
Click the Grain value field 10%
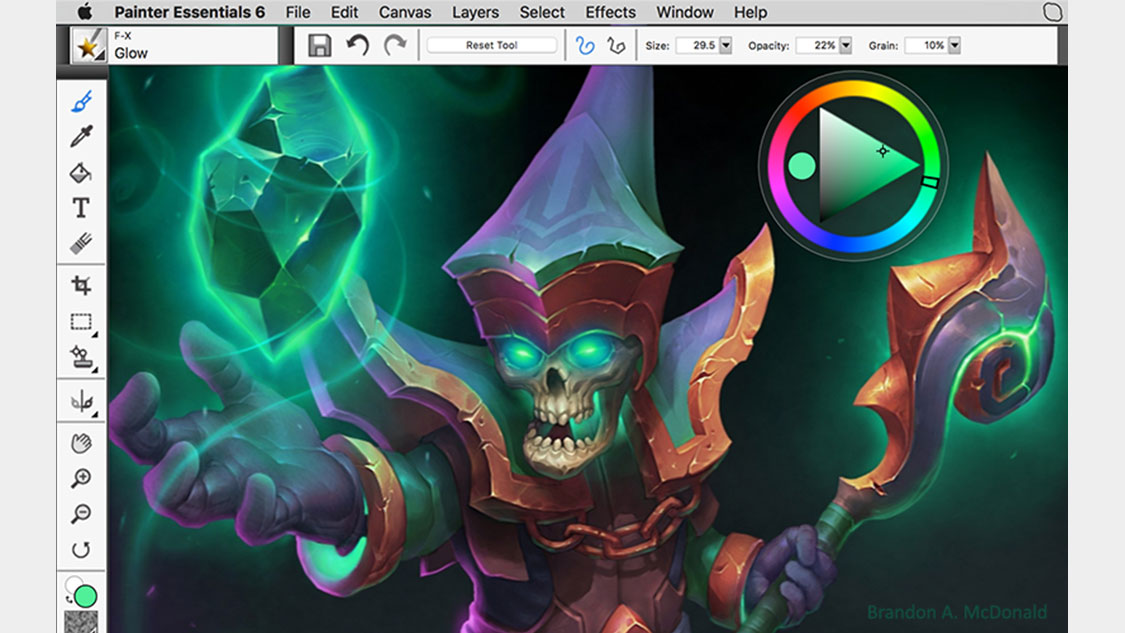point(926,45)
